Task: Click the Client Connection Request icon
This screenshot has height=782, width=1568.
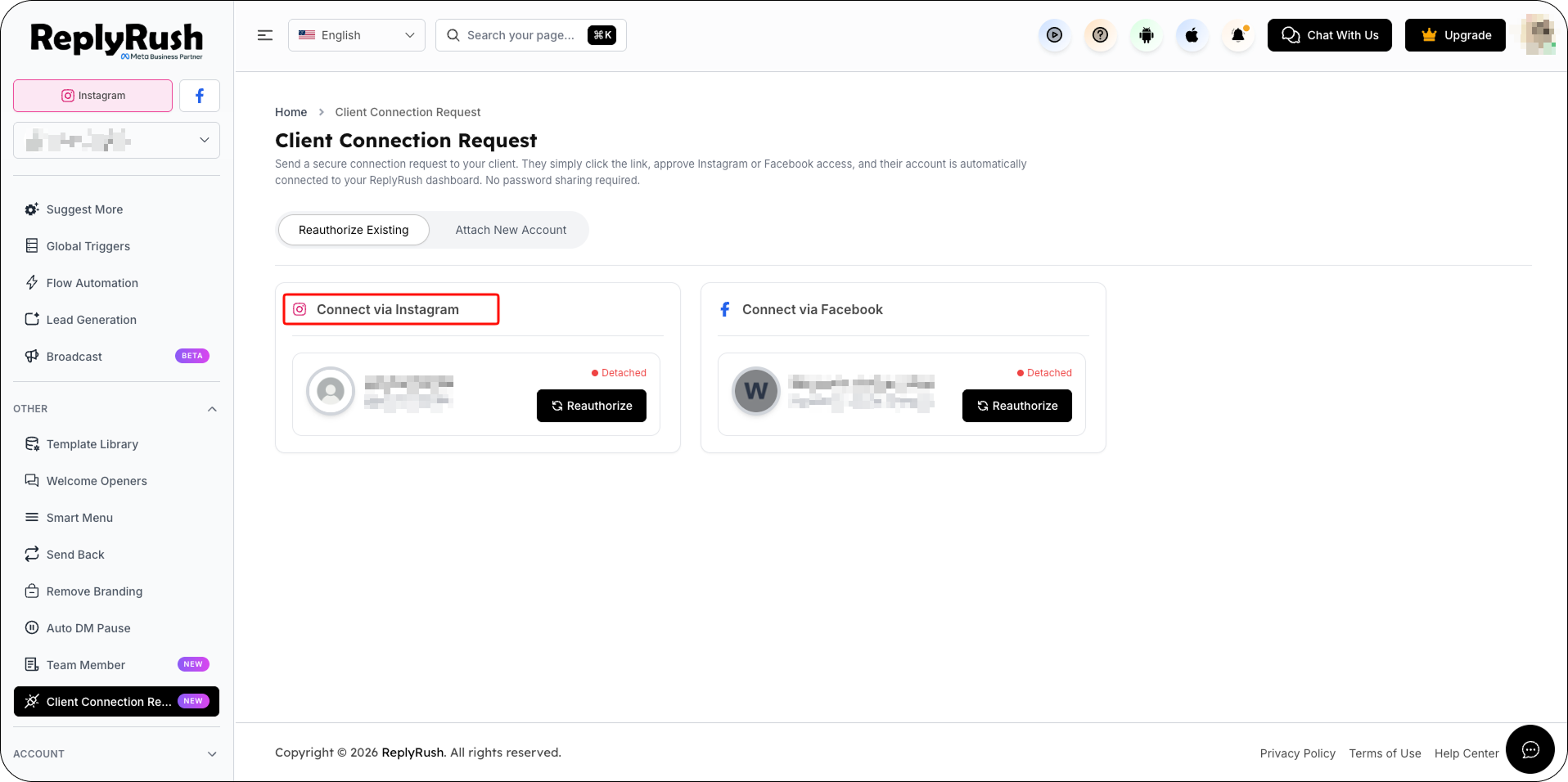Action: pos(32,702)
